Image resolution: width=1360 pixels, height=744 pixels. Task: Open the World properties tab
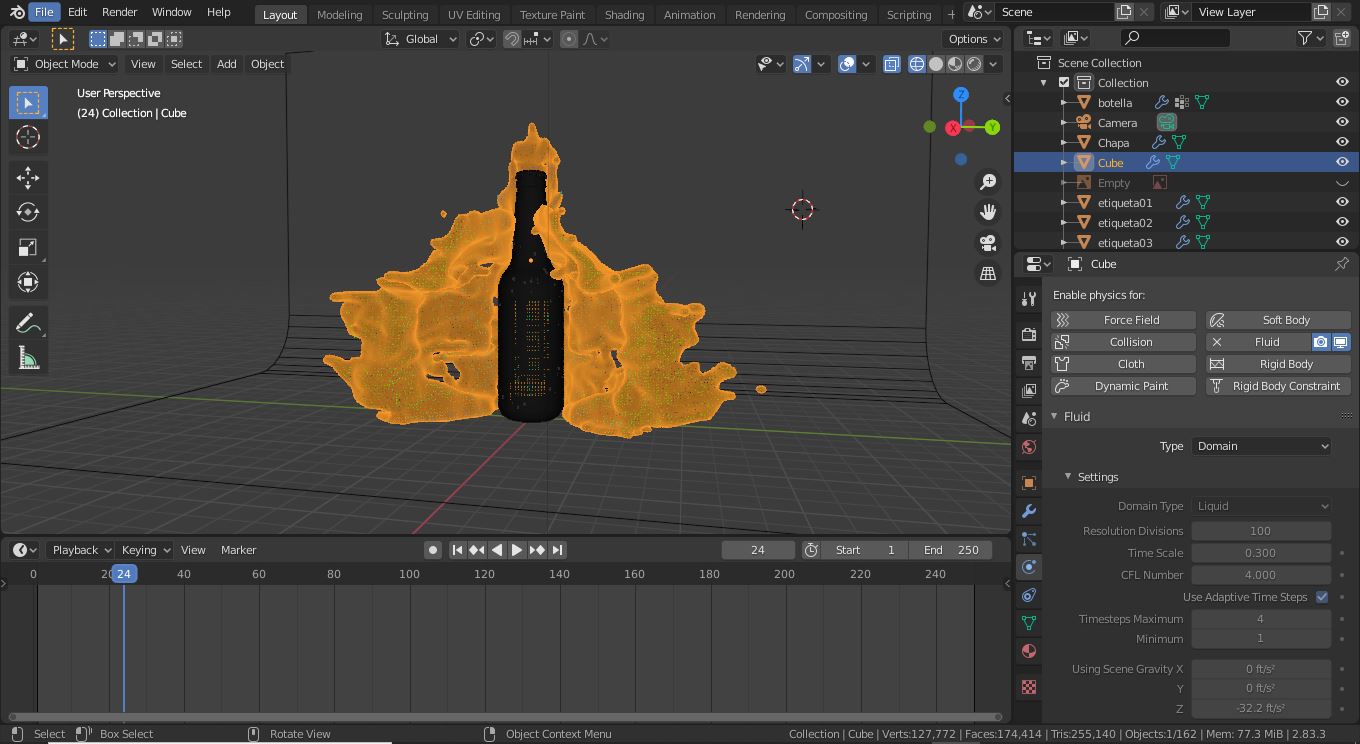tap(1029, 447)
